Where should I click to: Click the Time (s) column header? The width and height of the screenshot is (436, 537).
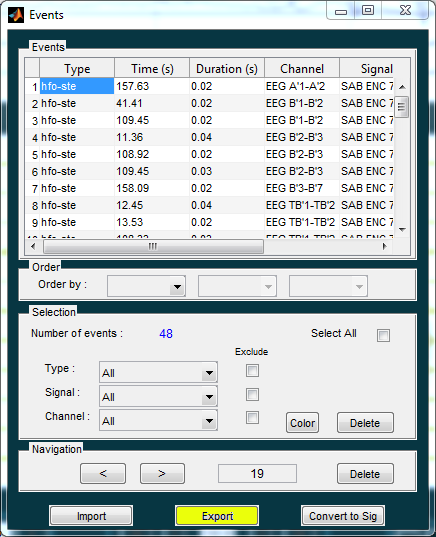152,69
